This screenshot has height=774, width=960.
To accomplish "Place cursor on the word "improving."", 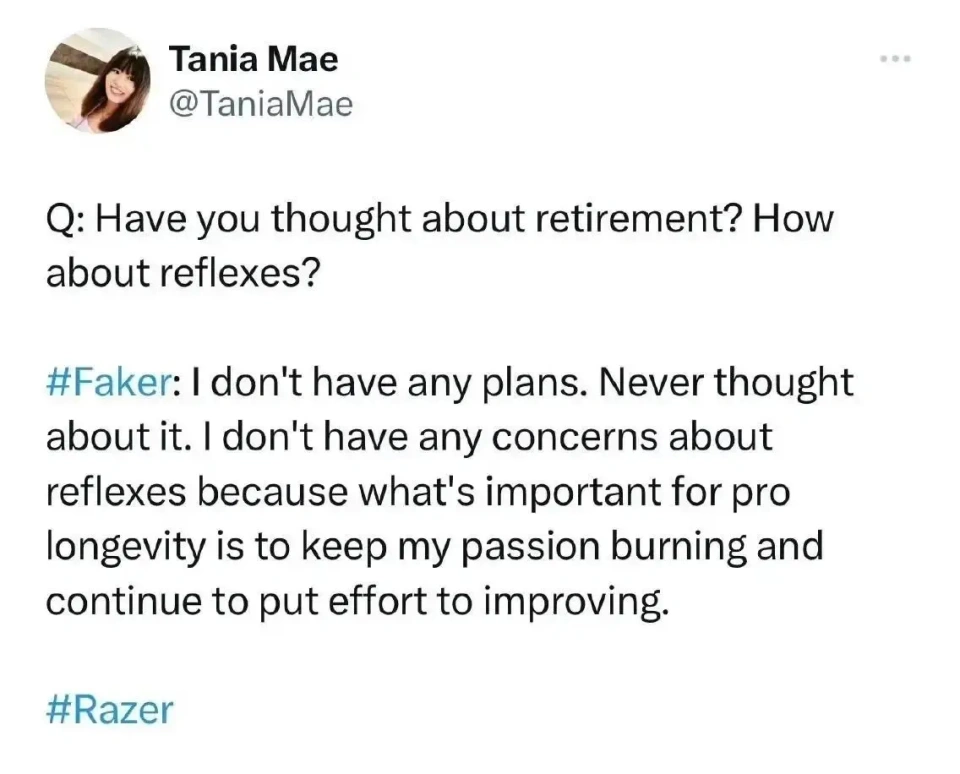I will pyautogui.click(x=576, y=601).
